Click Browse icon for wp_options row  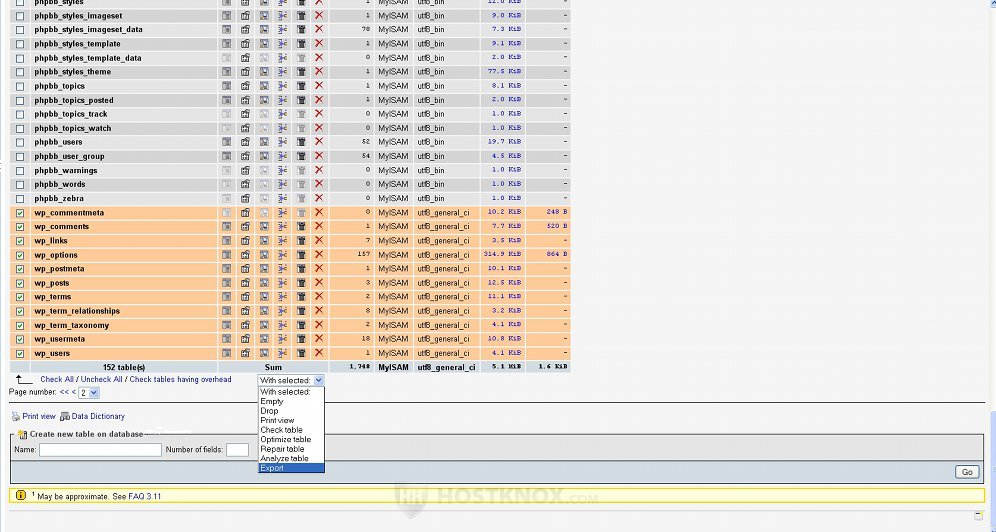227,255
